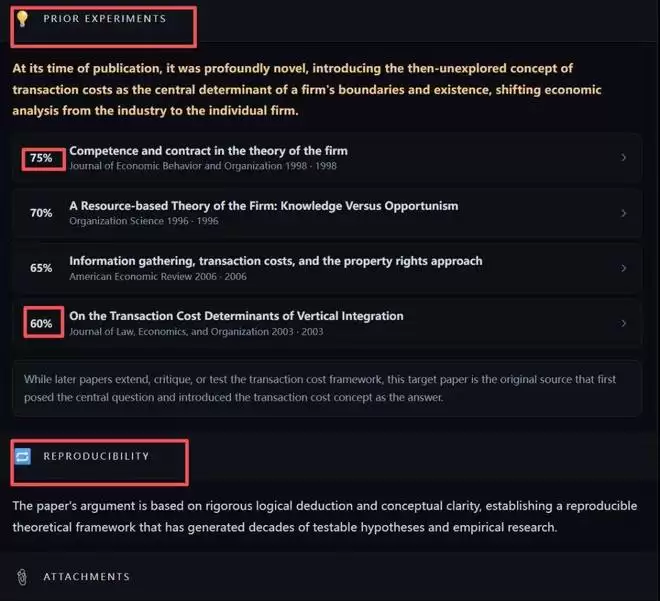Screen dimensions: 660x601
Task: Expand the Competence and contract row chevron
Action: (x=623, y=158)
